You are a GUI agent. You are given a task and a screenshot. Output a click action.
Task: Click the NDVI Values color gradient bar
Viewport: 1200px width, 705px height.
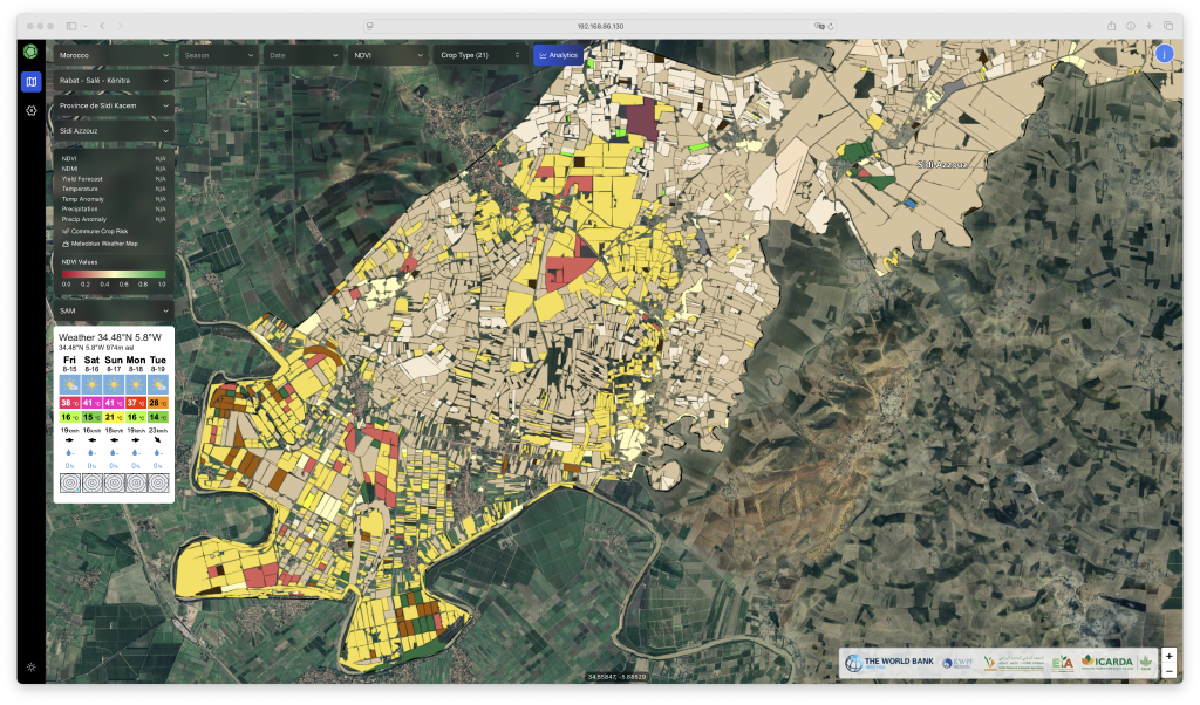(x=113, y=274)
